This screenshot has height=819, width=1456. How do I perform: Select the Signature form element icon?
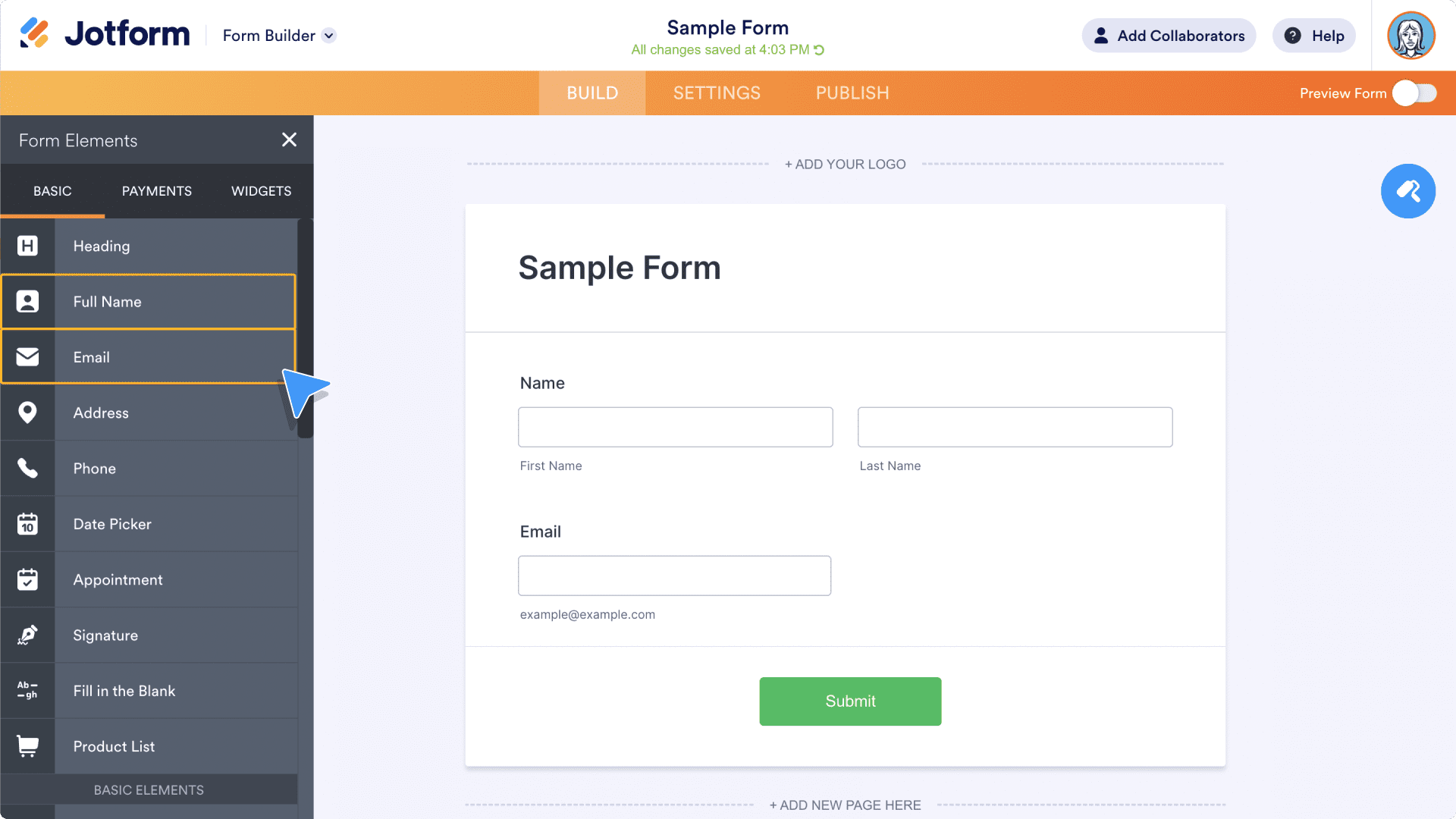27,635
